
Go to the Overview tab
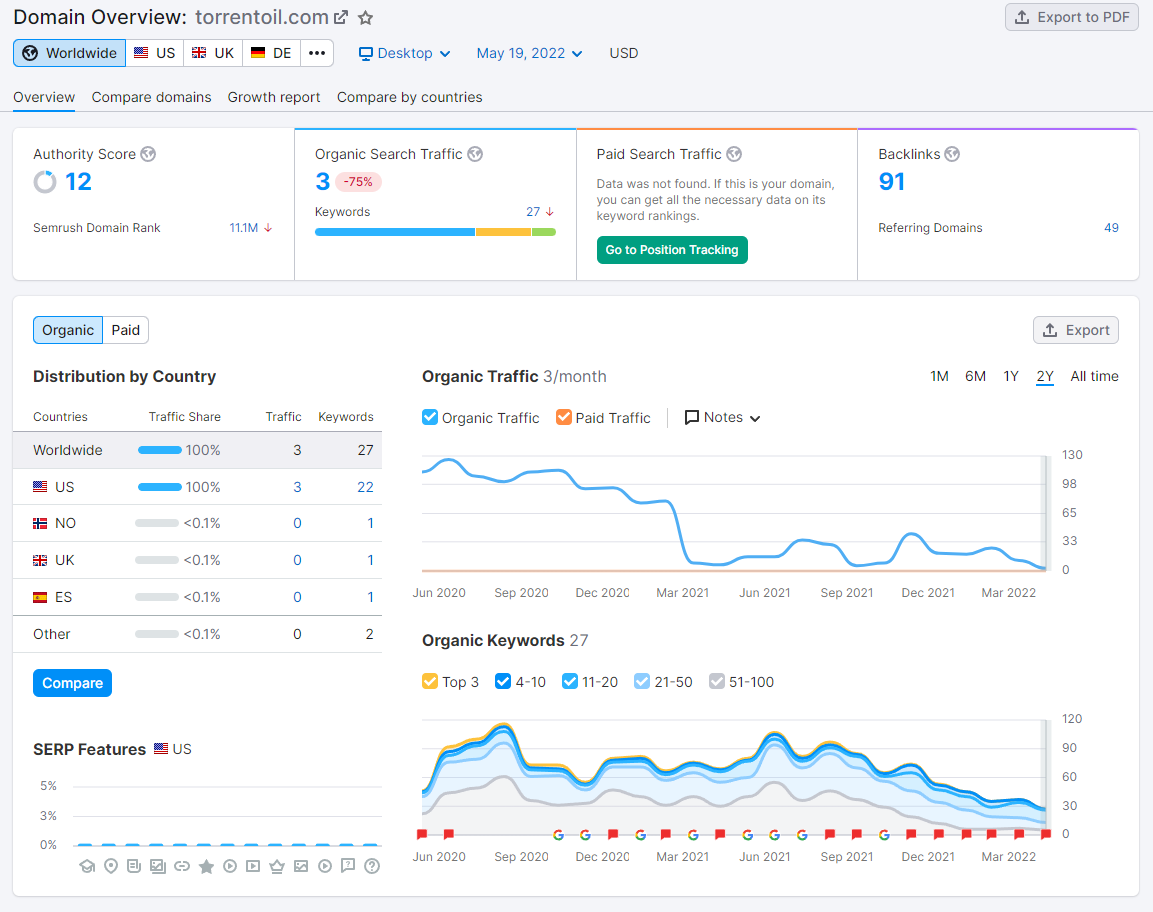tap(44, 97)
